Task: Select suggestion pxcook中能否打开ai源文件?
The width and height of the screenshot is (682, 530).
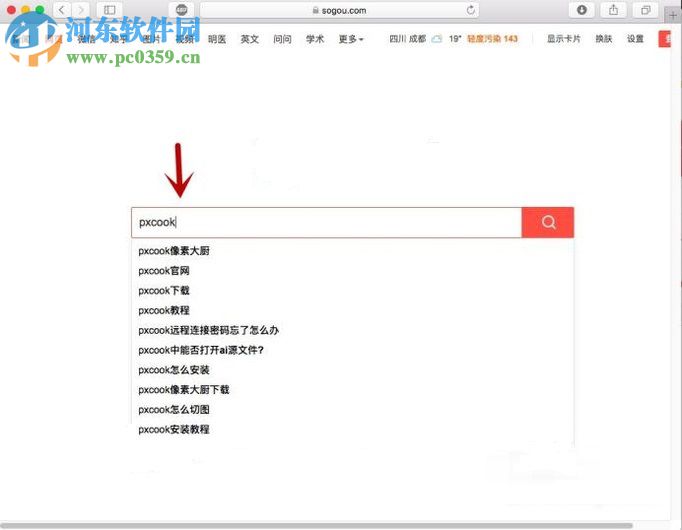Action: point(201,350)
